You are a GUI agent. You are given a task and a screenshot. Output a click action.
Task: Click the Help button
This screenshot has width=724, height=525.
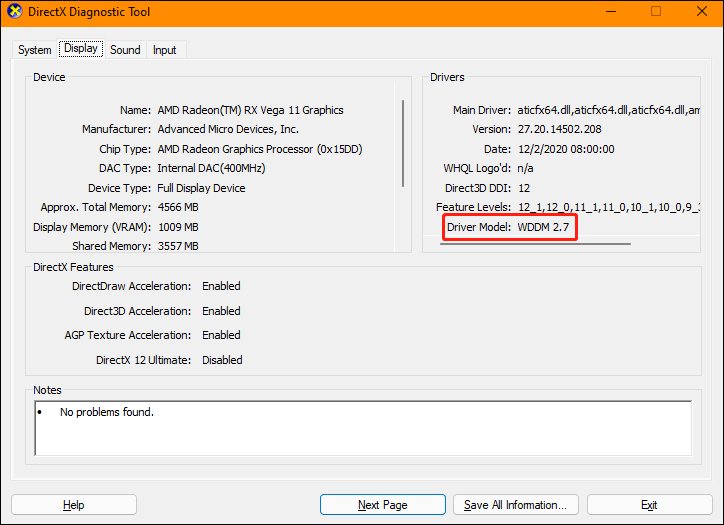[74, 505]
